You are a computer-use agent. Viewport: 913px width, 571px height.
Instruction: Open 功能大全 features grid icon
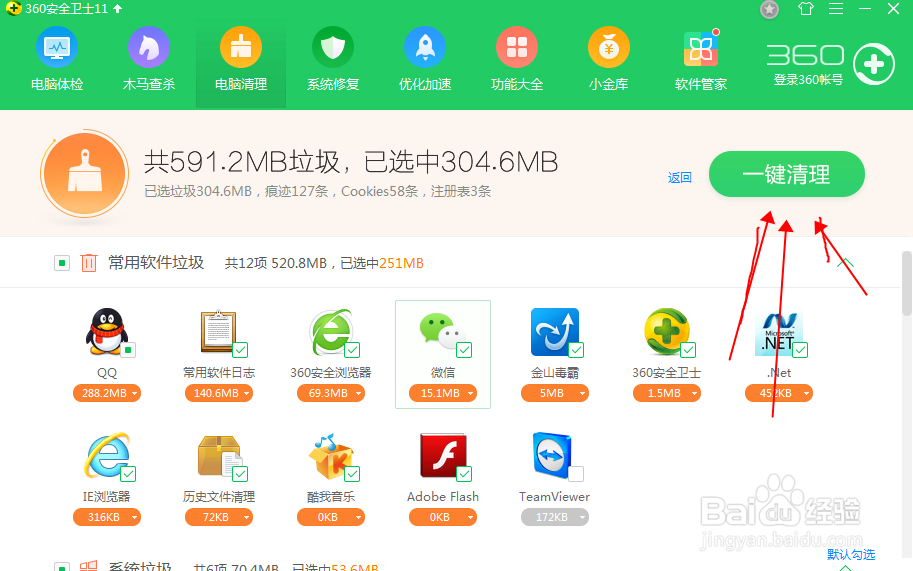(517, 48)
